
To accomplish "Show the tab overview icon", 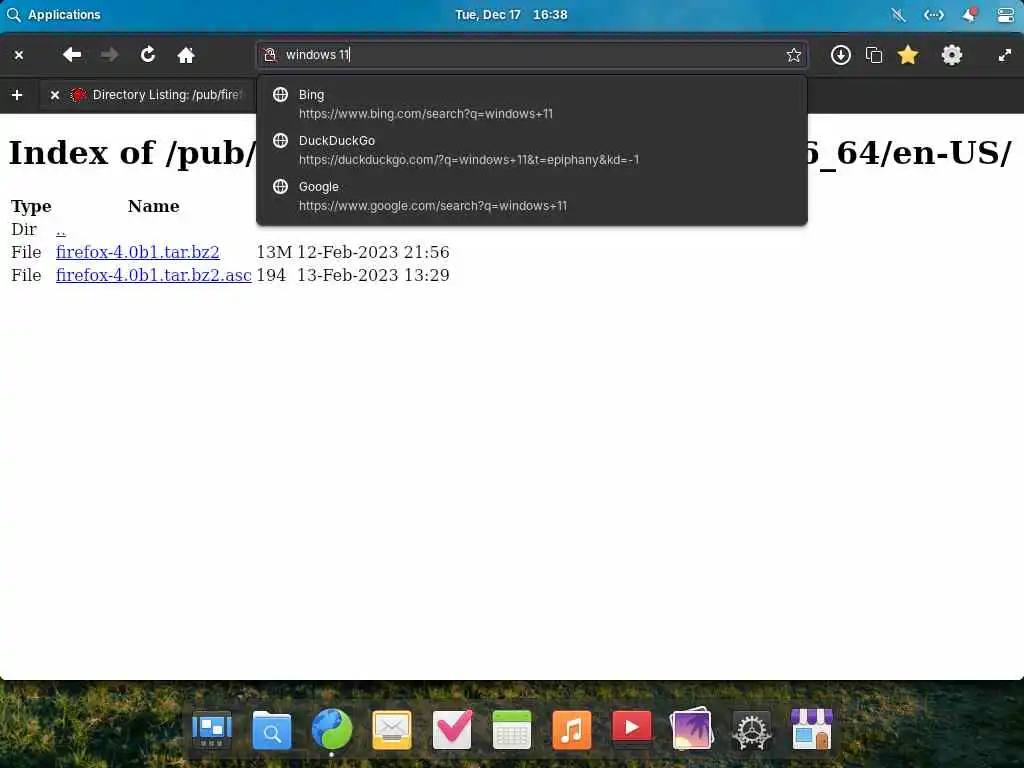I will click(x=874, y=55).
